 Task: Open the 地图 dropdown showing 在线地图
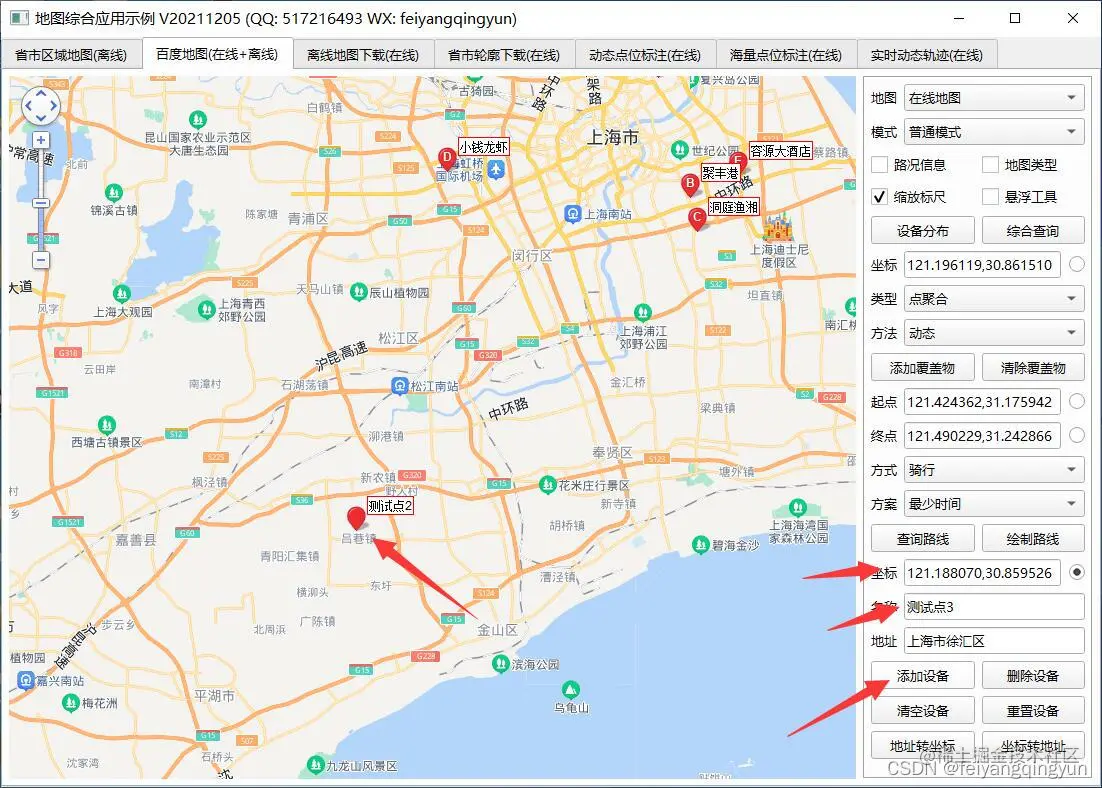pos(994,98)
